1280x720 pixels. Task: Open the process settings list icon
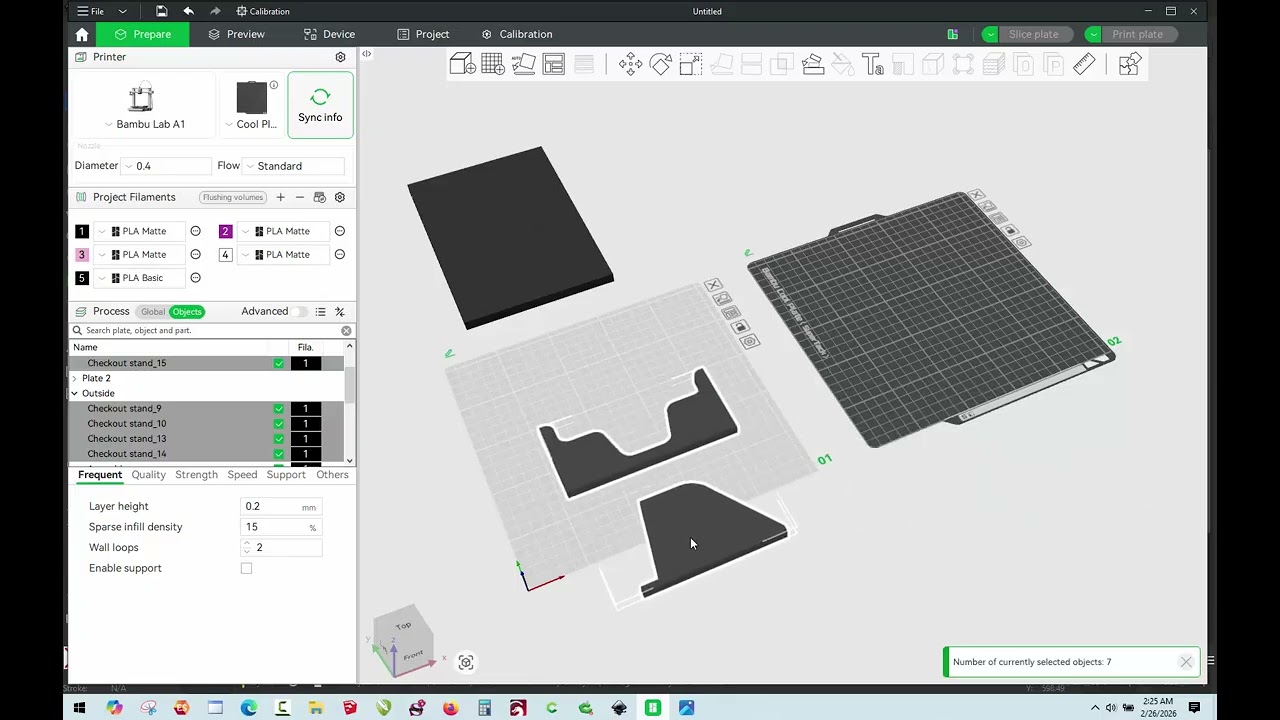click(320, 312)
